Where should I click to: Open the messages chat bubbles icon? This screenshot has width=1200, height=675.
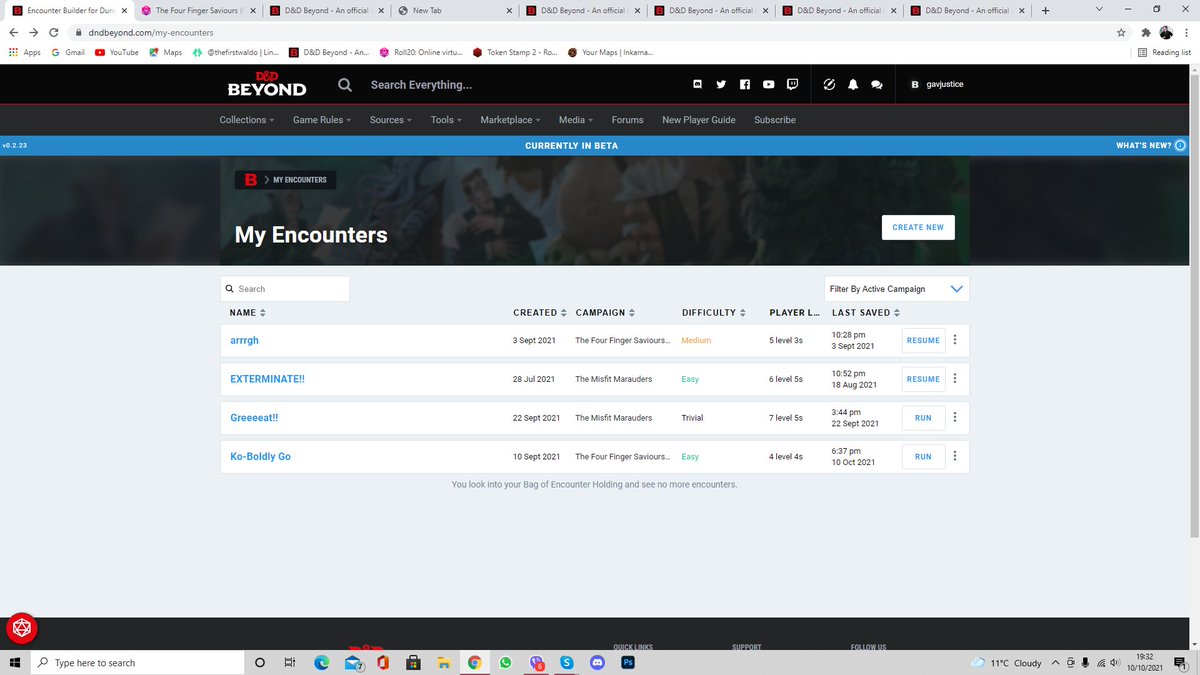pos(877,85)
